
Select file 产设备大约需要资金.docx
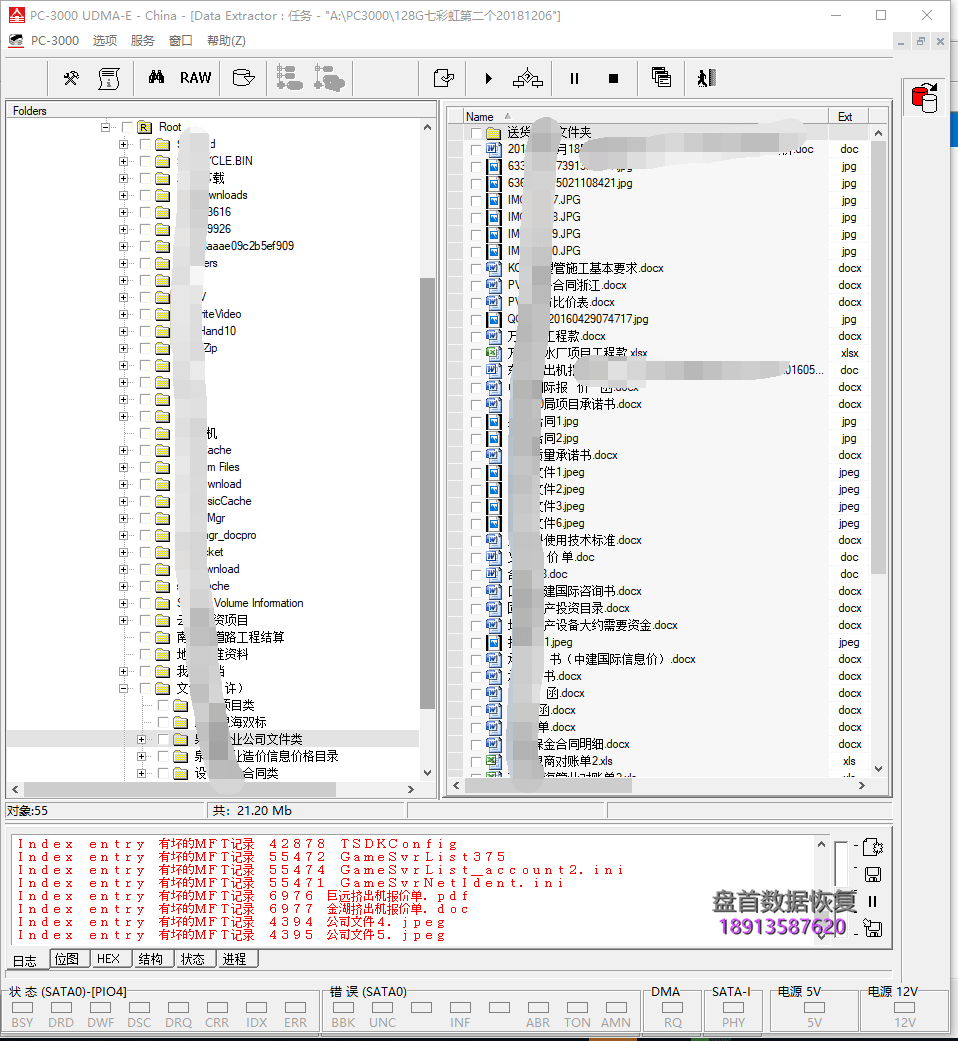pyautogui.click(x=592, y=625)
